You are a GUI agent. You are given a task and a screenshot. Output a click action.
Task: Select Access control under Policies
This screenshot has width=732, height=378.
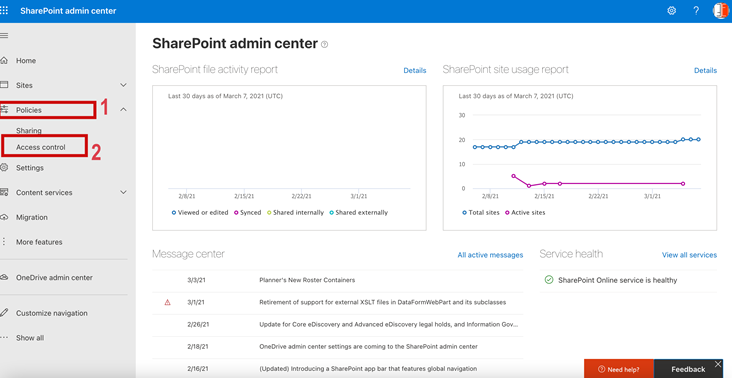(x=41, y=147)
